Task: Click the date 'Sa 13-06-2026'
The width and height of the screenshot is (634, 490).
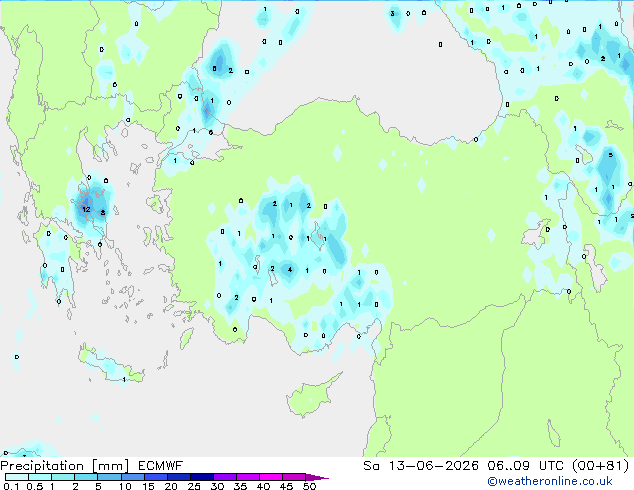Action: (421, 466)
